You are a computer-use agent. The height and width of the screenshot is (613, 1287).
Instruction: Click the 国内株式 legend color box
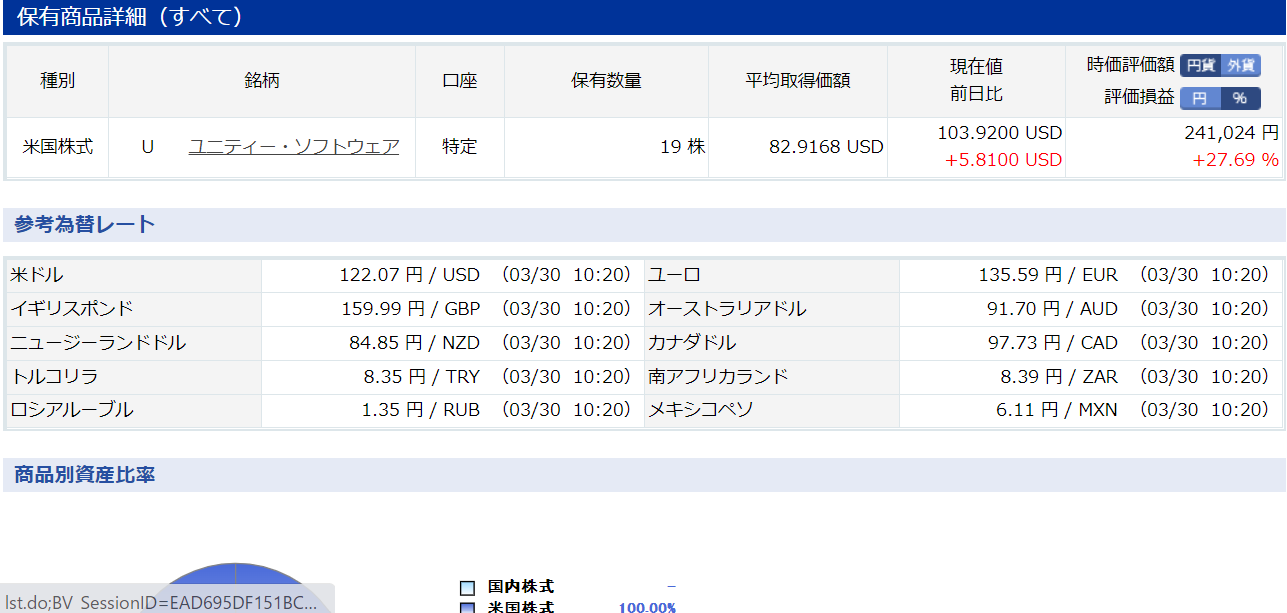point(467,588)
